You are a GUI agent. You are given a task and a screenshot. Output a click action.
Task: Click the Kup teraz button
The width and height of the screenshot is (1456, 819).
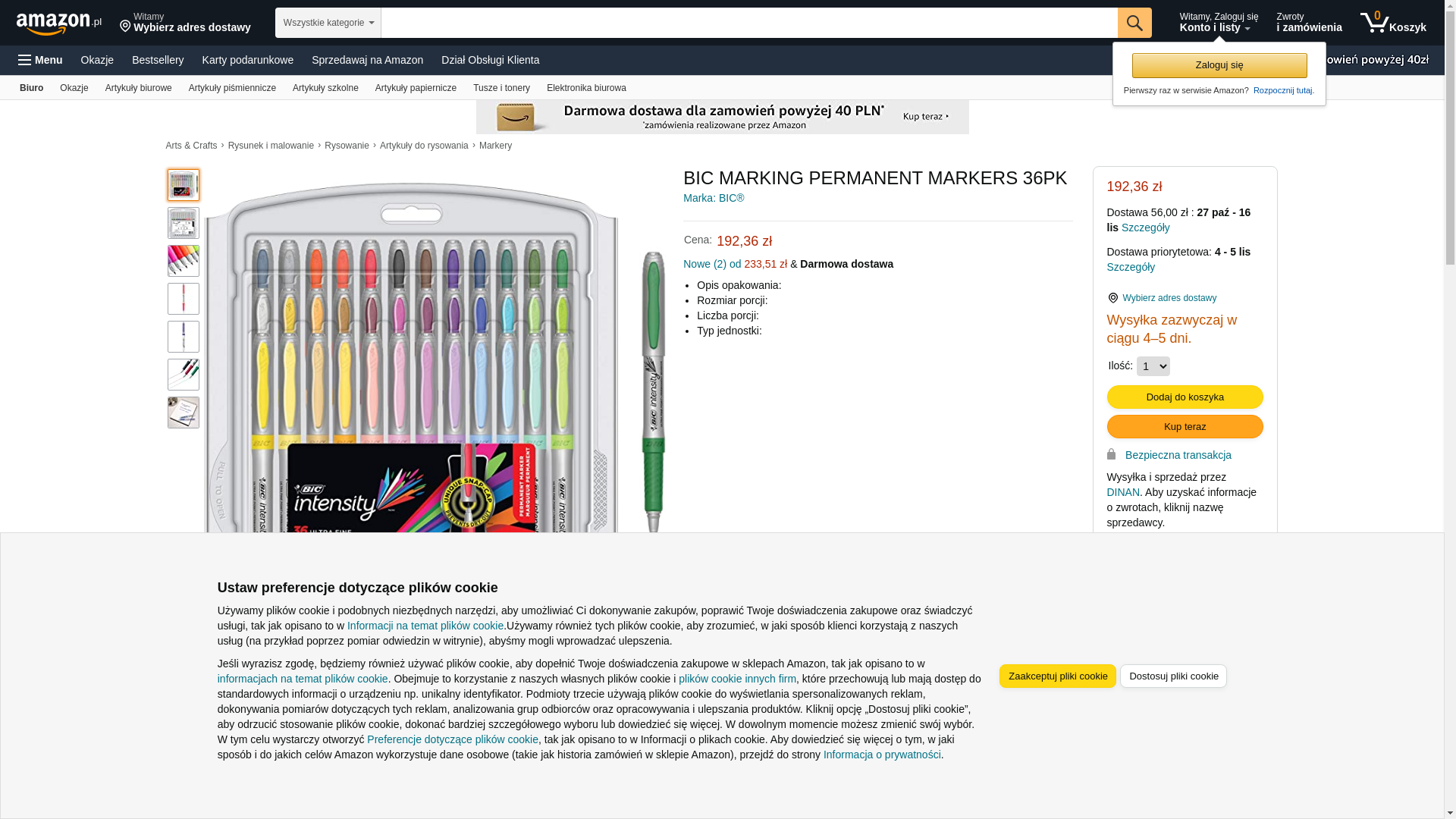[1185, 427]
